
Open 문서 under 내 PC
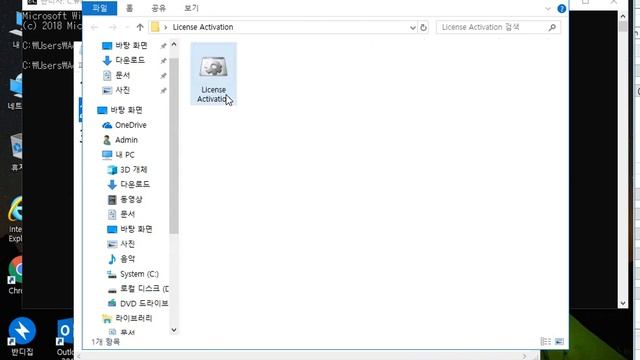[127, 214]
